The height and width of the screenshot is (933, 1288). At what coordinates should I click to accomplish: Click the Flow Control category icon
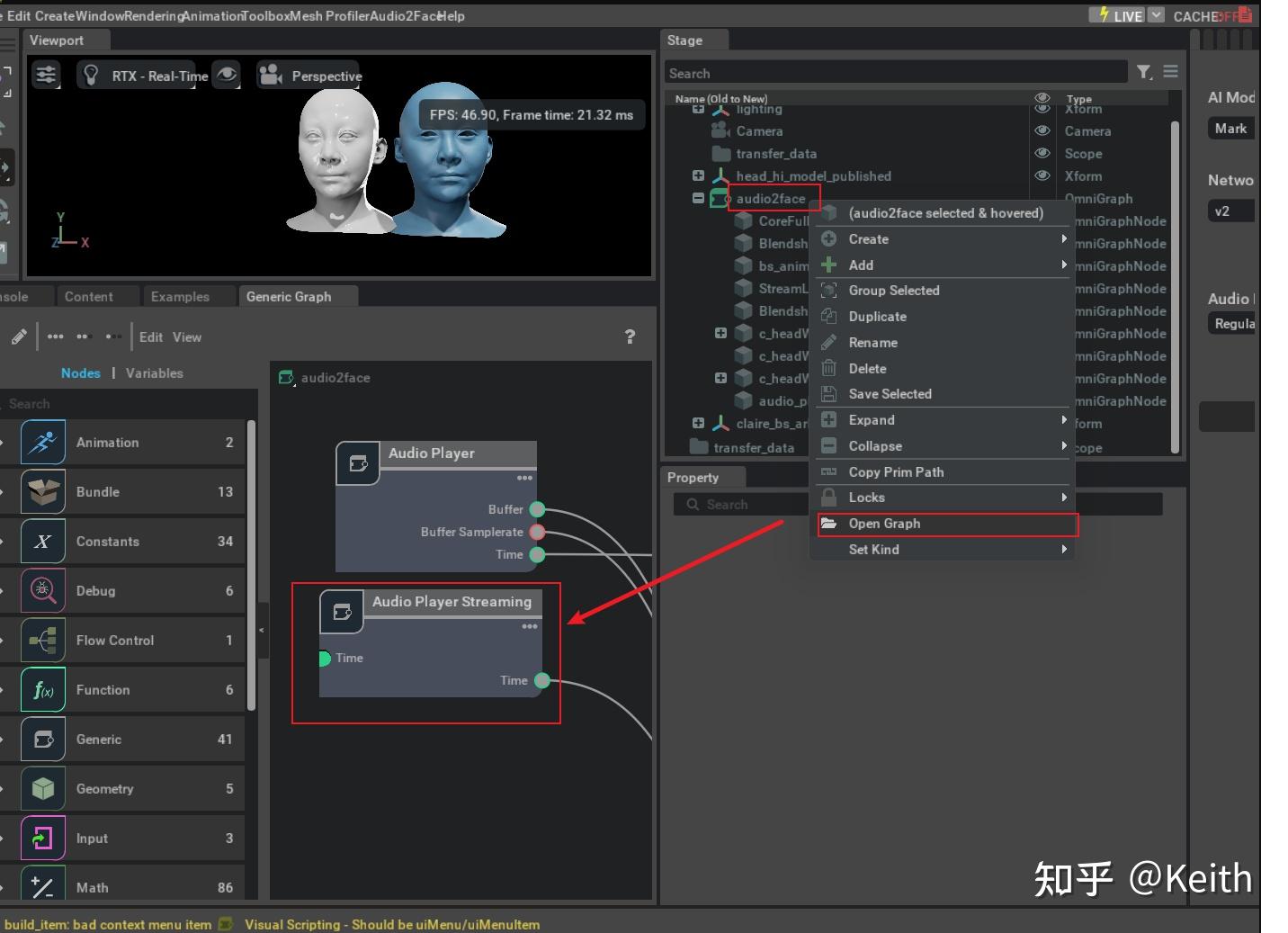[x=42, y=640]
